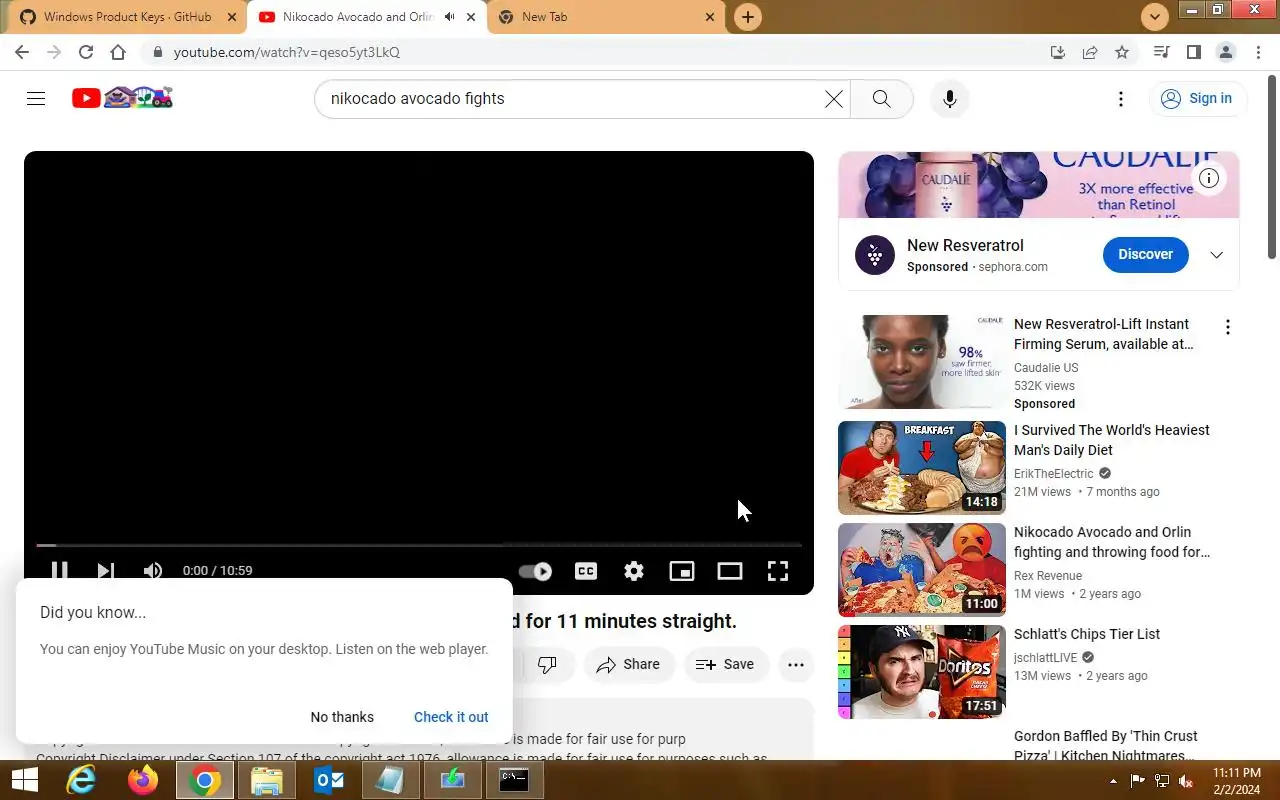Click the jschlattLIVE channel name

tap(1046, 658)
